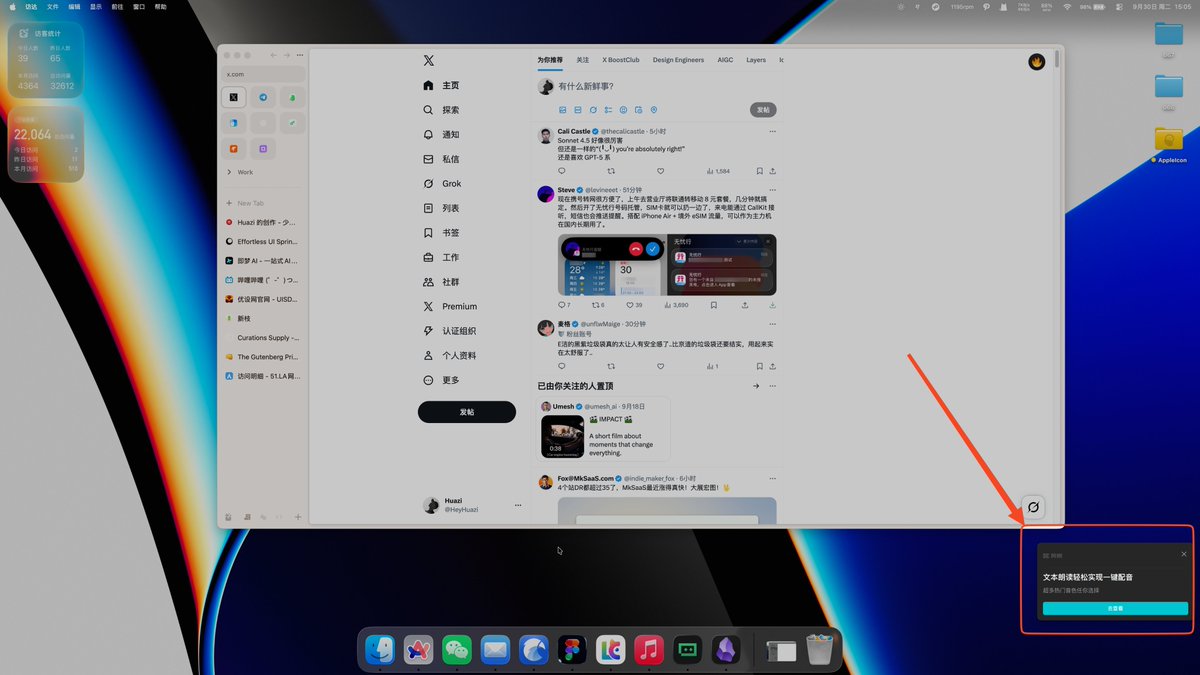Open the 个人资料 profile item
This screenshot has width=1200, height=675.
click(x=450, y=355)
